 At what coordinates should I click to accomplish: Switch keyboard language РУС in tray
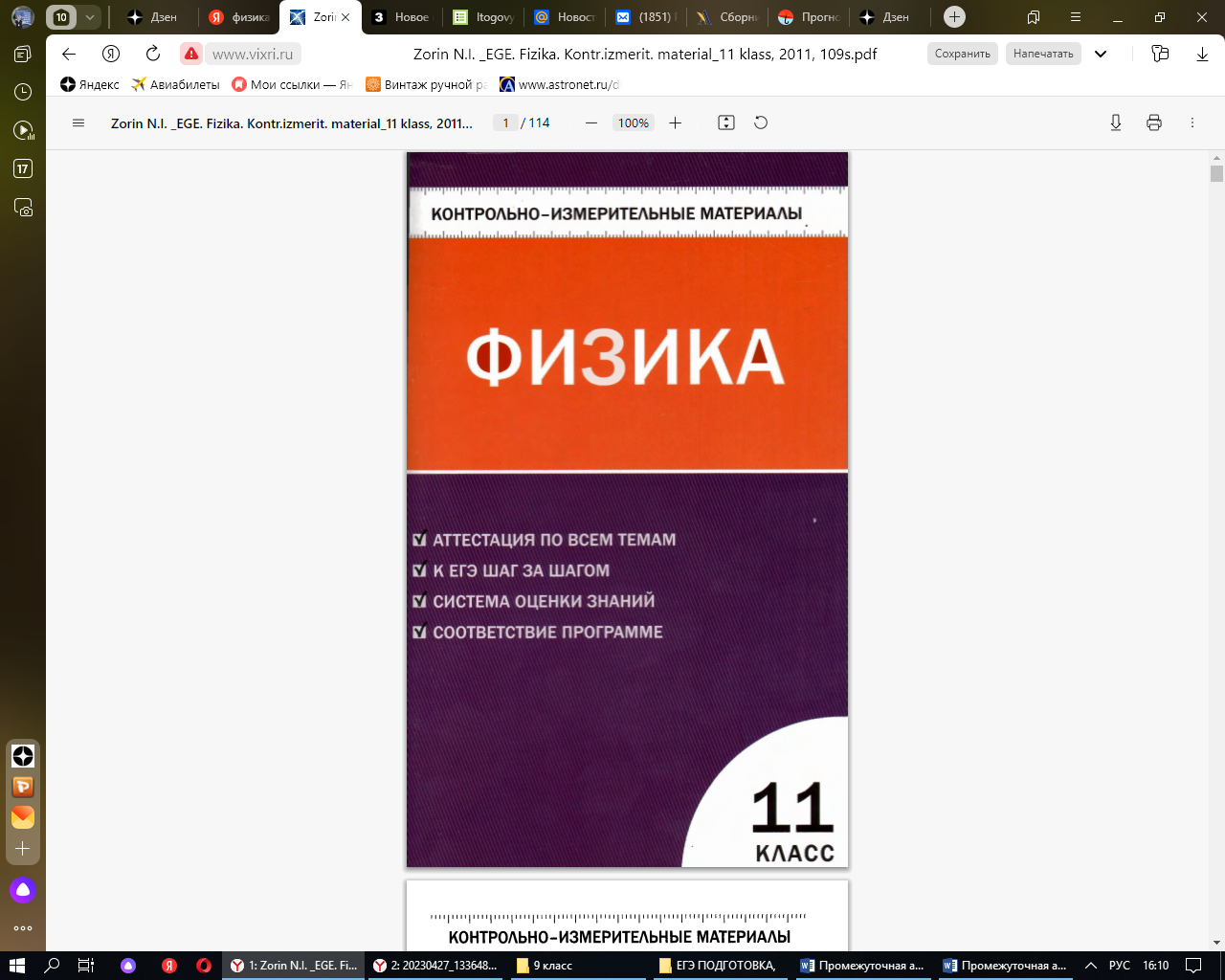(x=1119, y=966)
